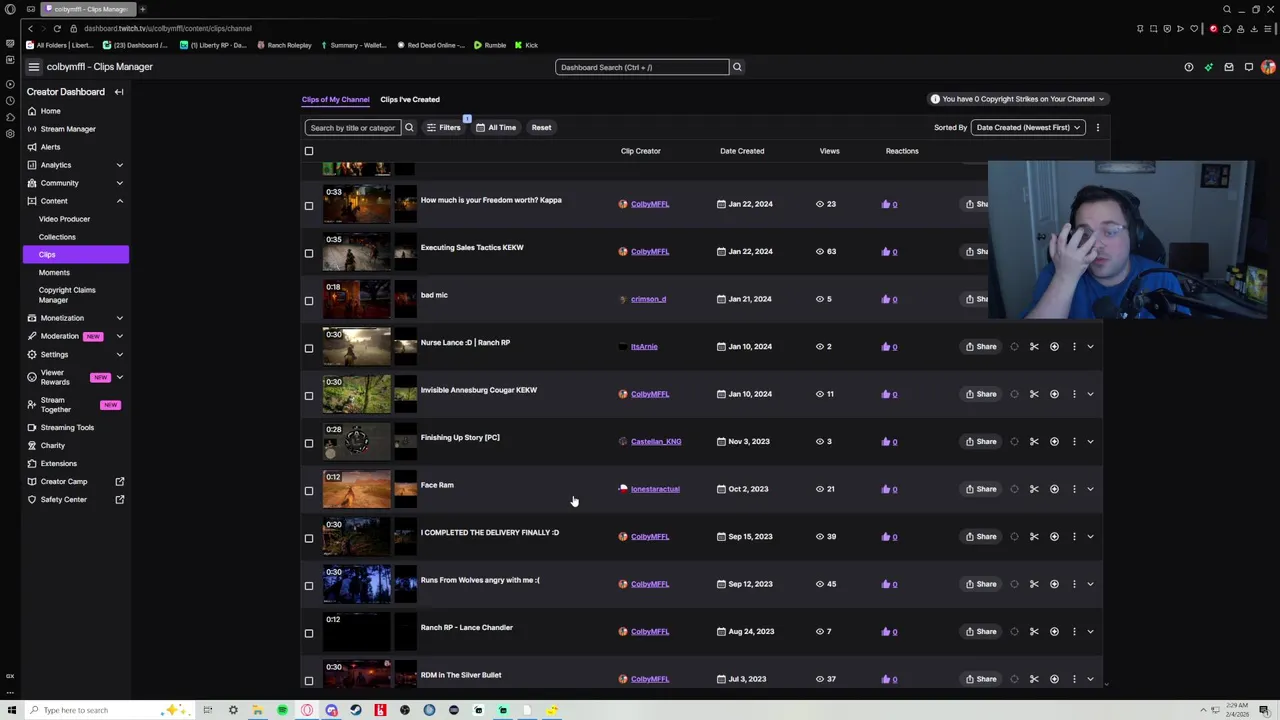This screenshot has height=720, width=1280.
Task: Check the box for How much is your Freedom worth clip
Action: click(x=309, y=205)
